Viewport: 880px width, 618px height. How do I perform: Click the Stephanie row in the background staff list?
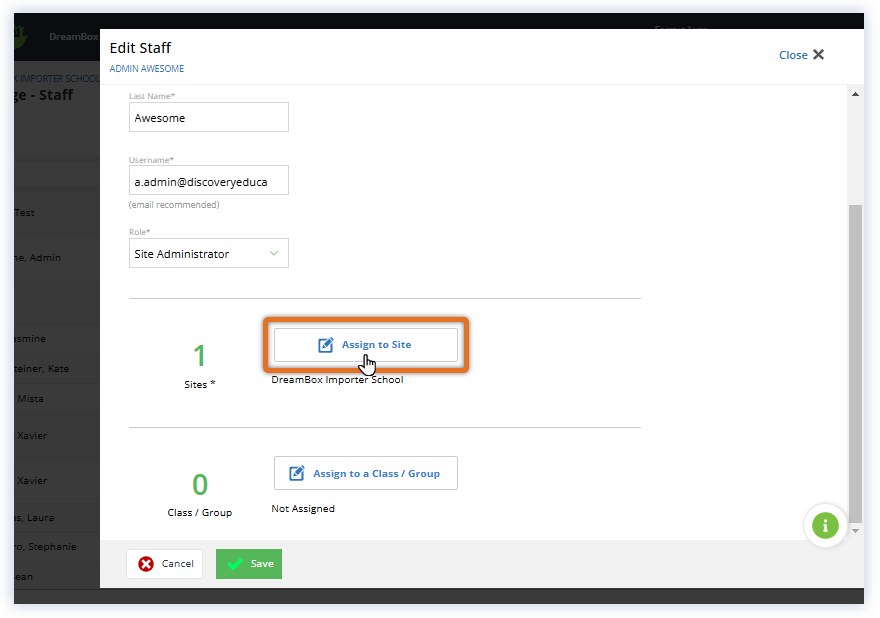tap(57, 547)
